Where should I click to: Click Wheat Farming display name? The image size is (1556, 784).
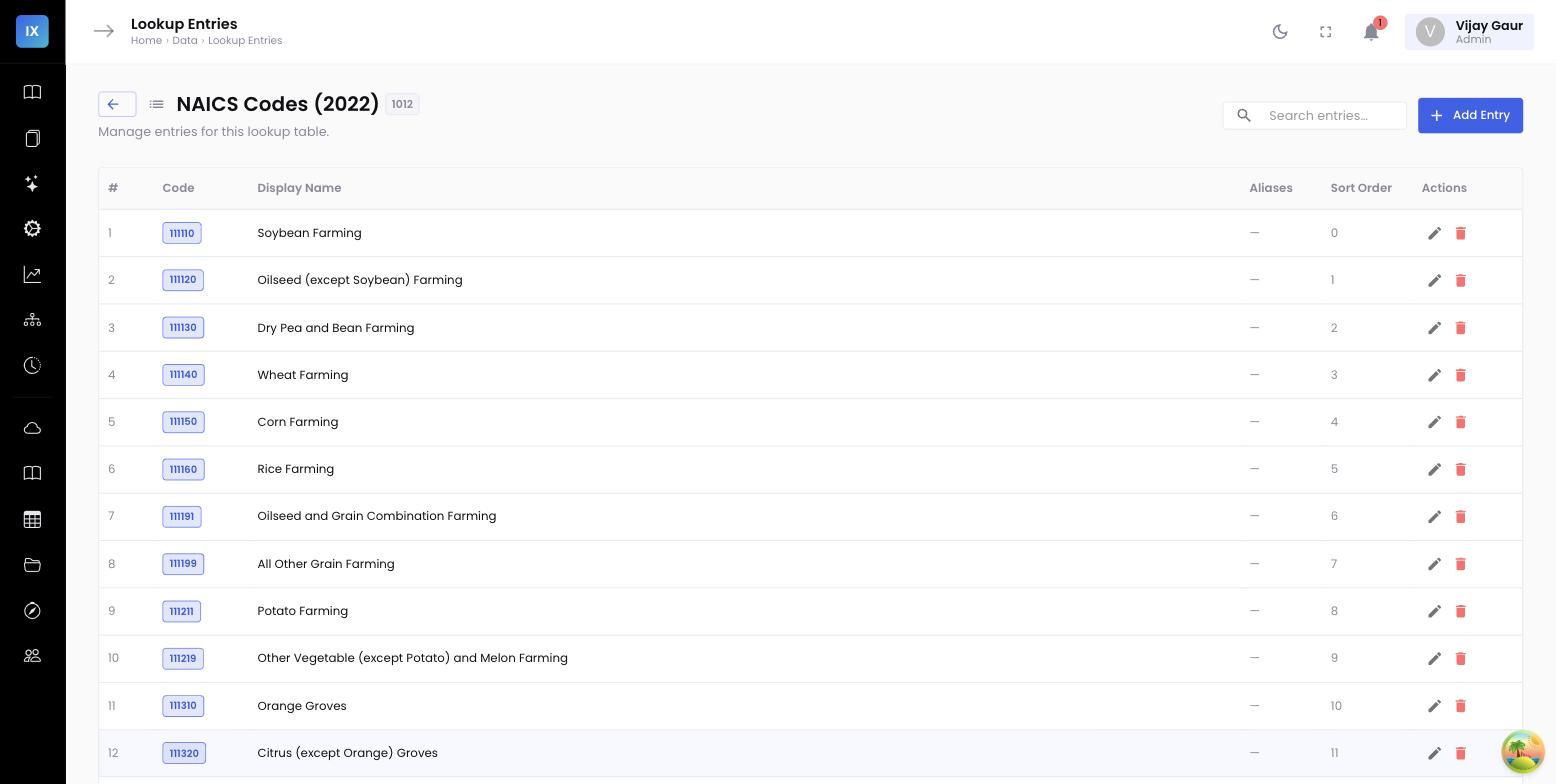point(303,375)
